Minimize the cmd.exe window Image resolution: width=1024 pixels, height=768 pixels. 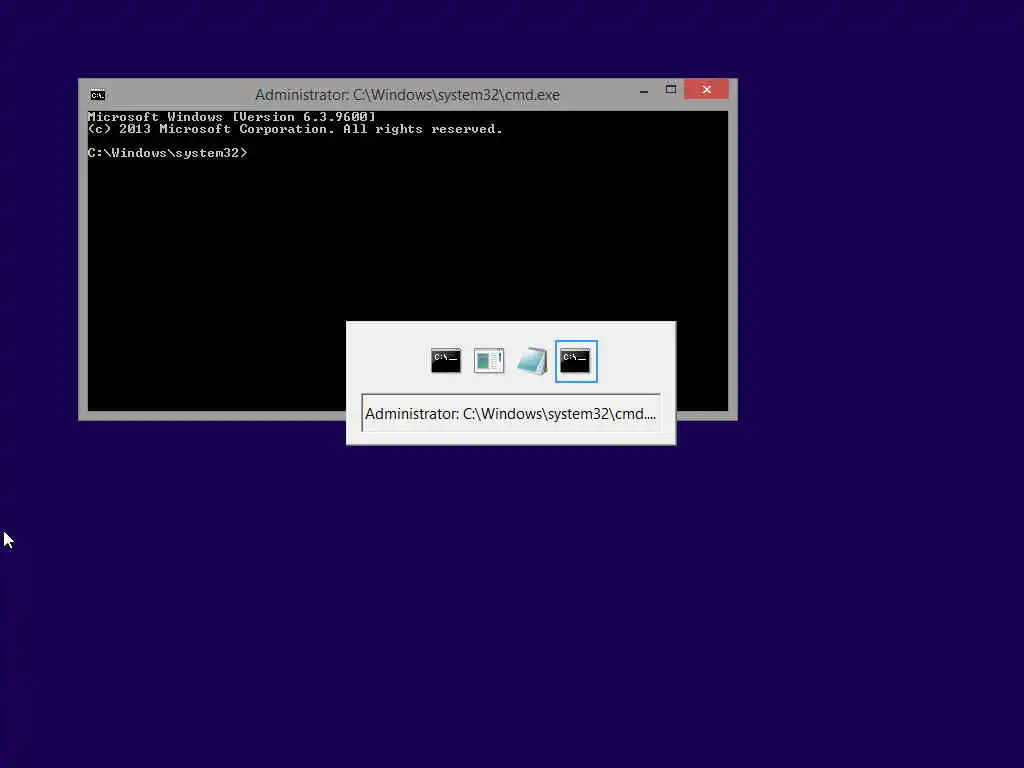(x=644, y=90)
